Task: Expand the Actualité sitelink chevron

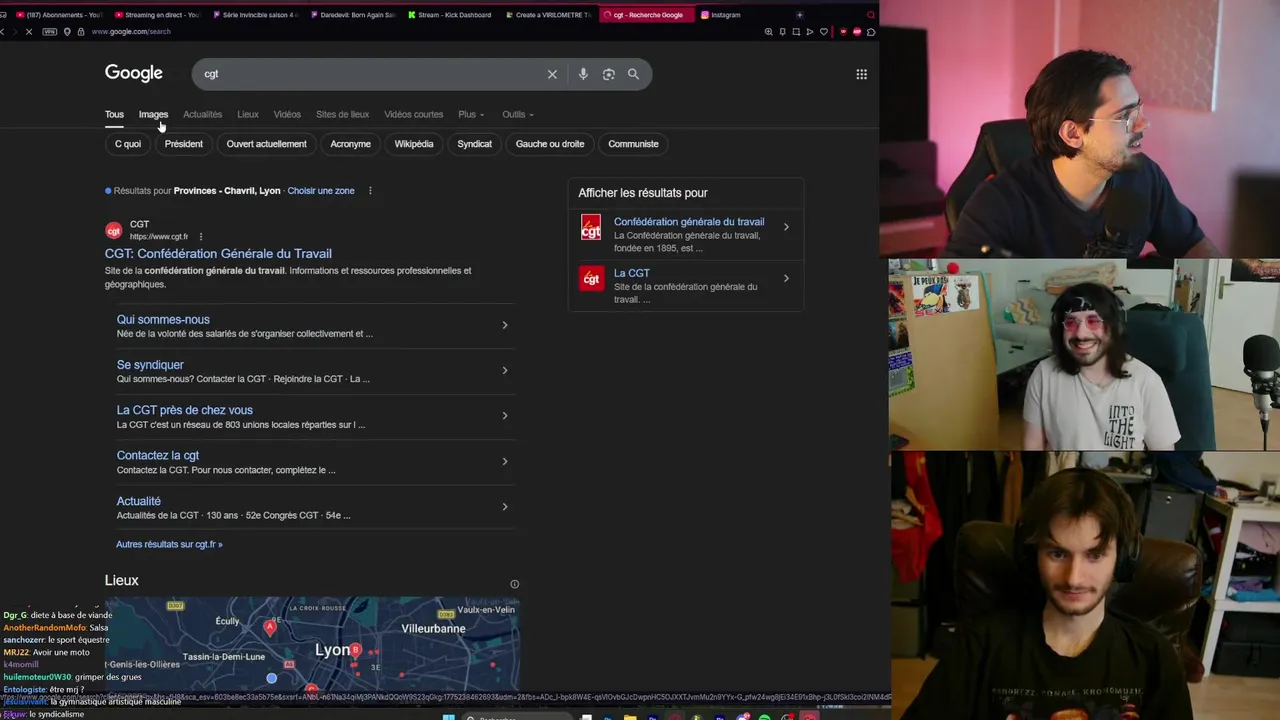Action: [x=504, y=506]
